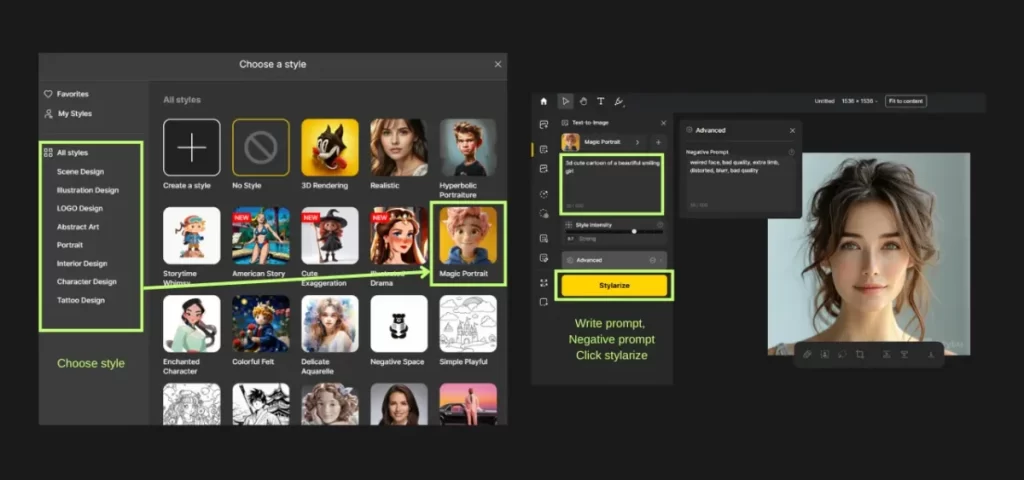Select the Illustration Design category

88,191
